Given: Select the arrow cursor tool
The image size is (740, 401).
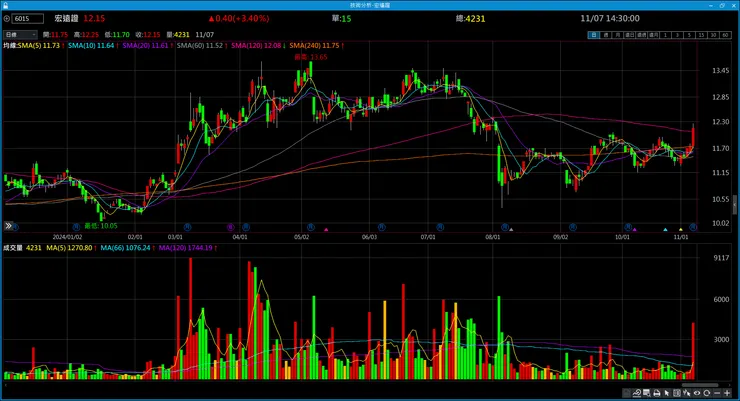Looking at the screenshot, I should tap(666, 393).
